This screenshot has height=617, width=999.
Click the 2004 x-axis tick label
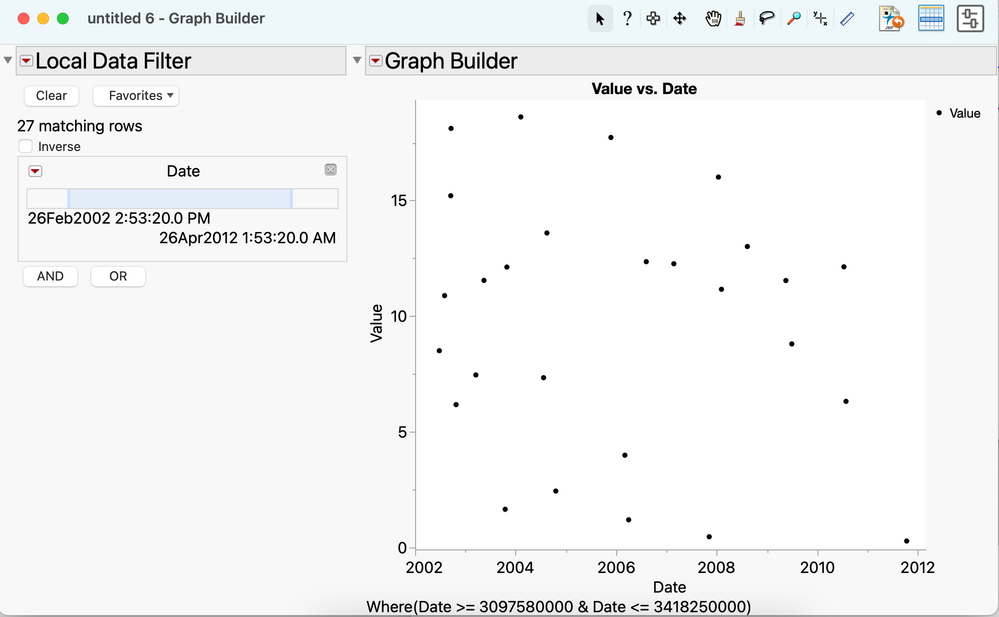coord(515,567)
